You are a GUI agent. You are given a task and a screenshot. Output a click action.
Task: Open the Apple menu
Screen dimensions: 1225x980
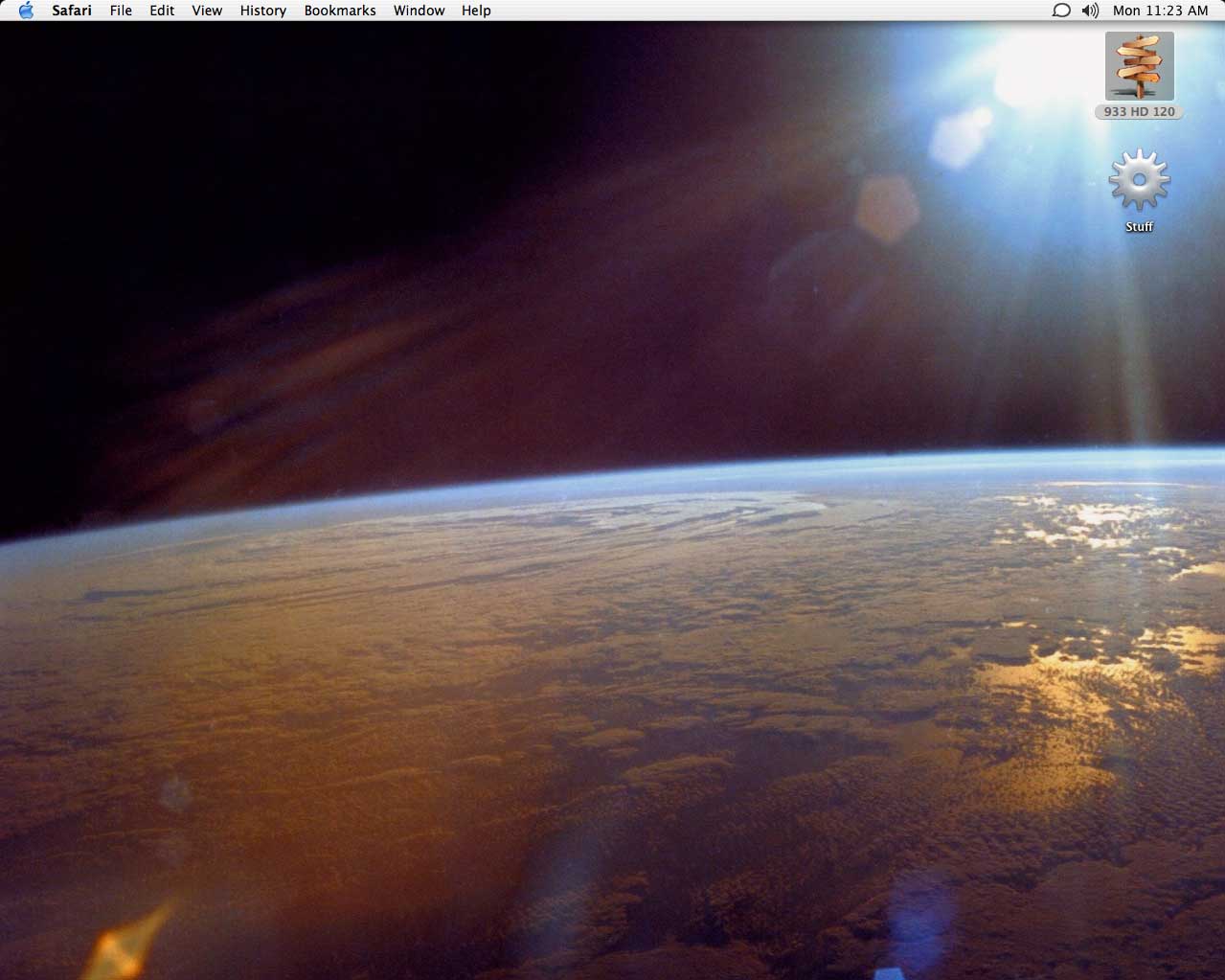(26, 11)
